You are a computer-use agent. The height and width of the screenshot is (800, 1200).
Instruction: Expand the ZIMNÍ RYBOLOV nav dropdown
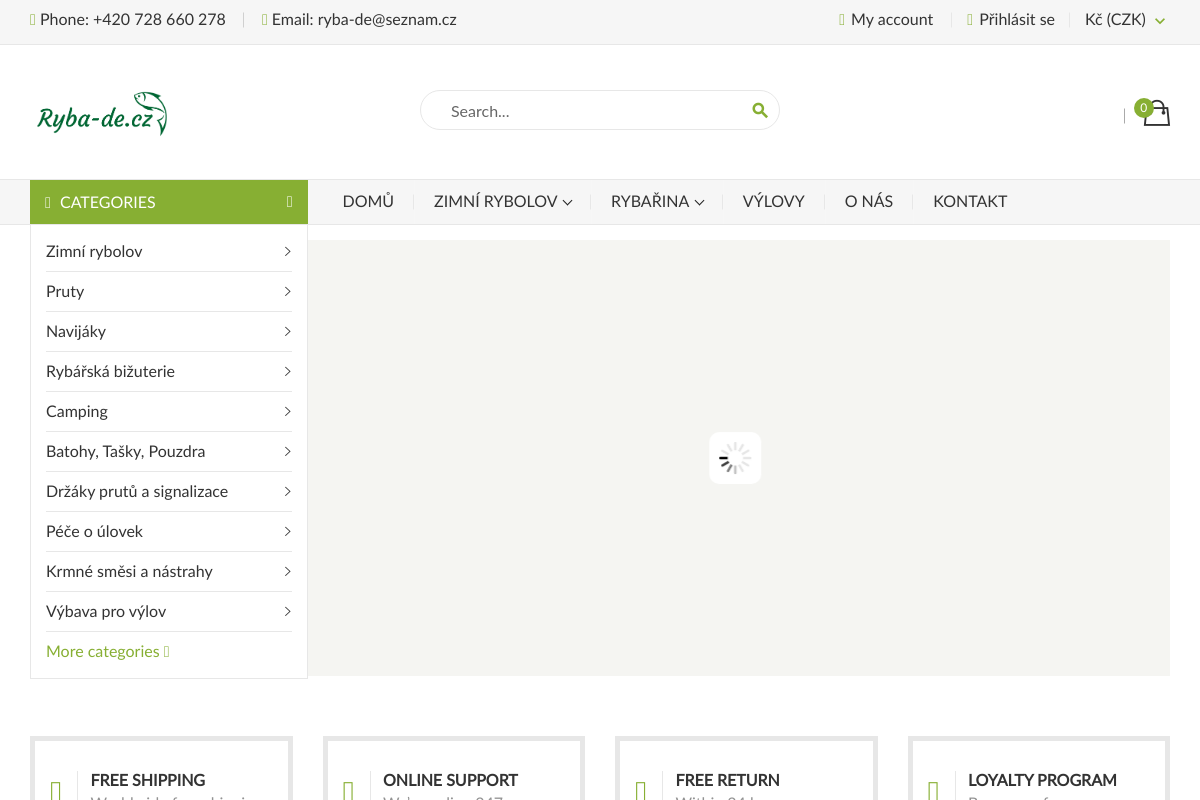pyautogui.click(x=502, y=202)
